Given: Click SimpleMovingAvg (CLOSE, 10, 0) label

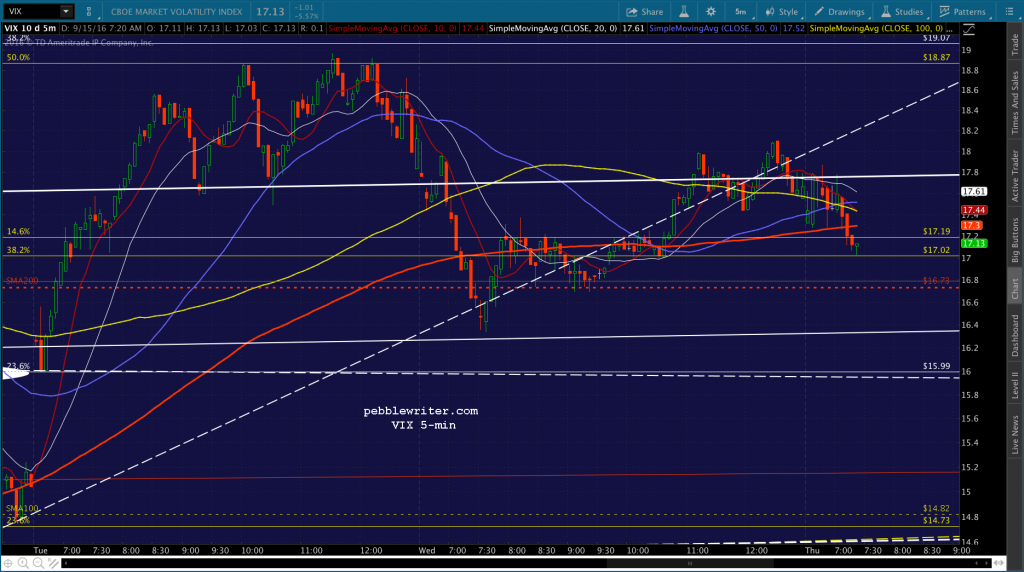Looking at the screenshot, I should [392, 28].
